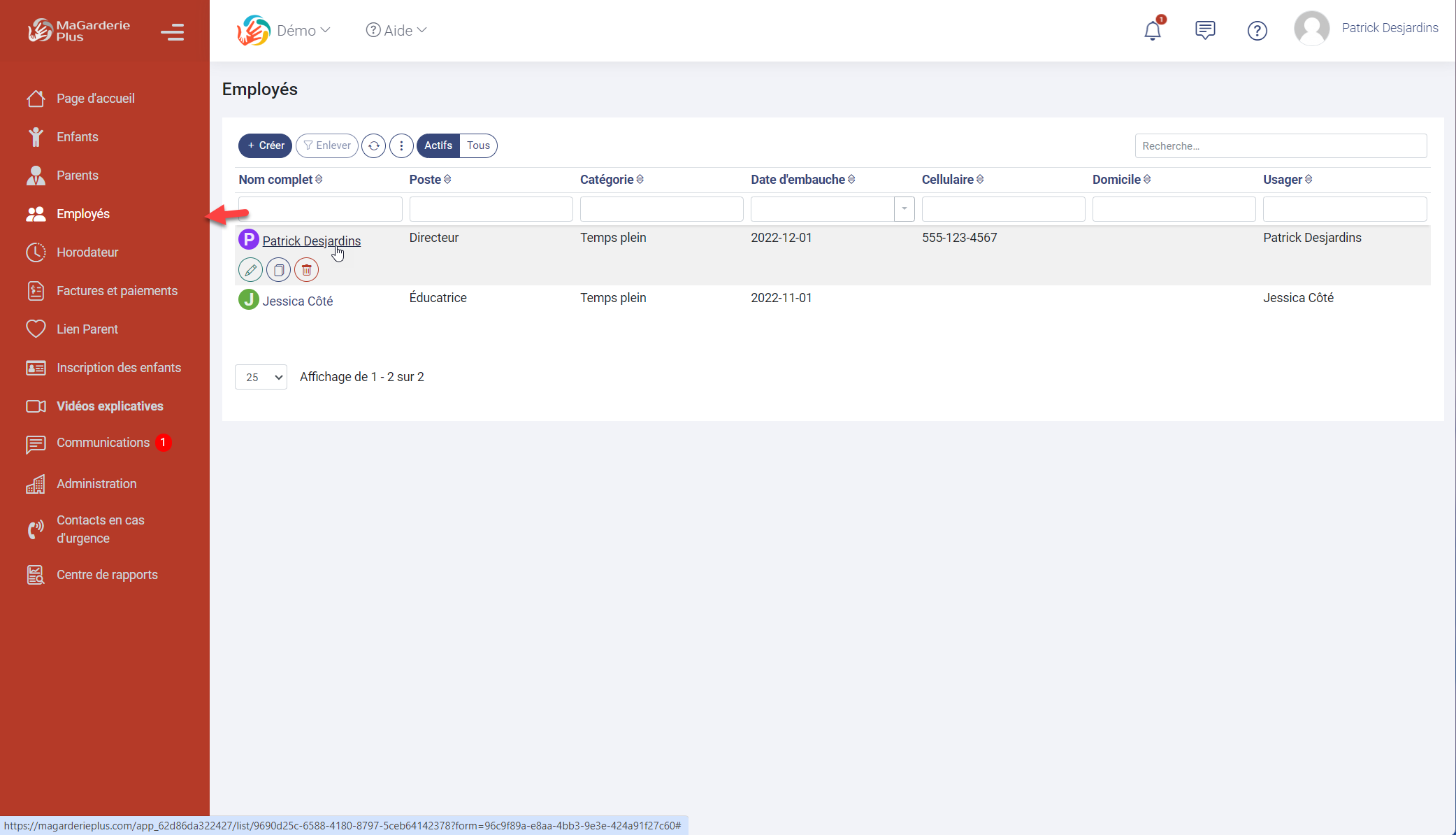Click the duplicate icon under Patrick Desjardins

click(x=278, y=270)
